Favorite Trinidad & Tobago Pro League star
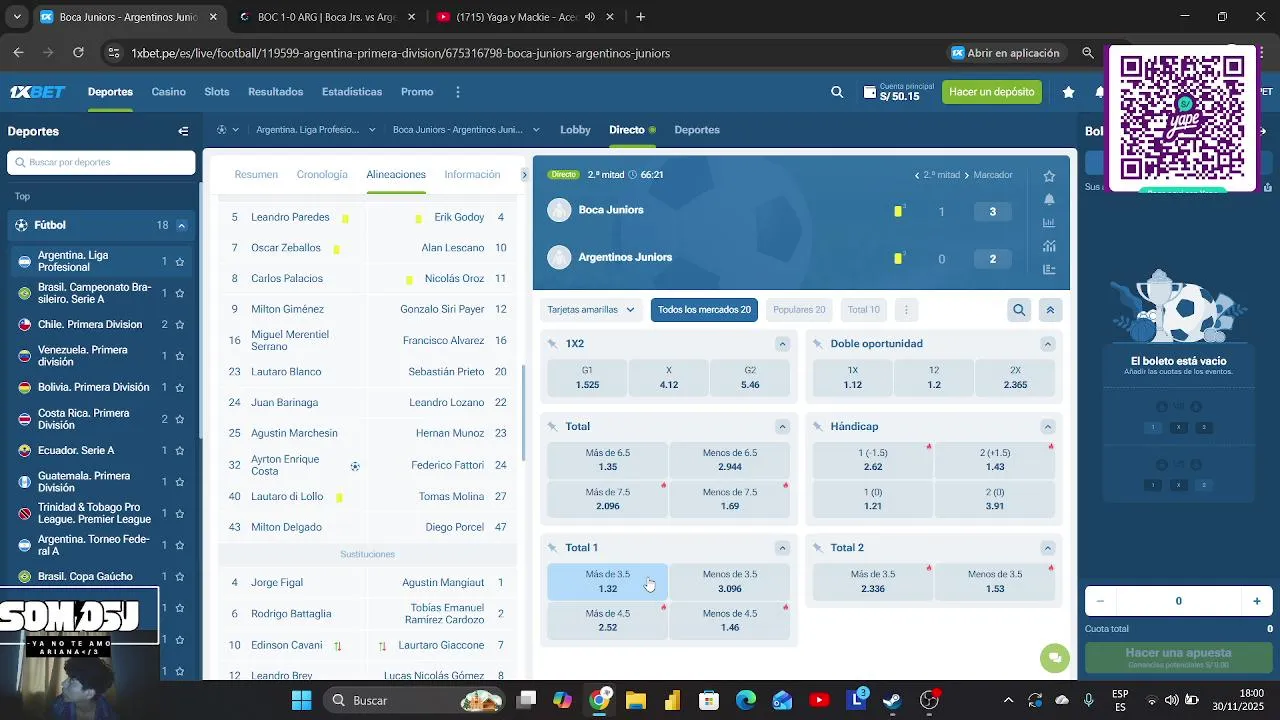 (x=180, y=514)
